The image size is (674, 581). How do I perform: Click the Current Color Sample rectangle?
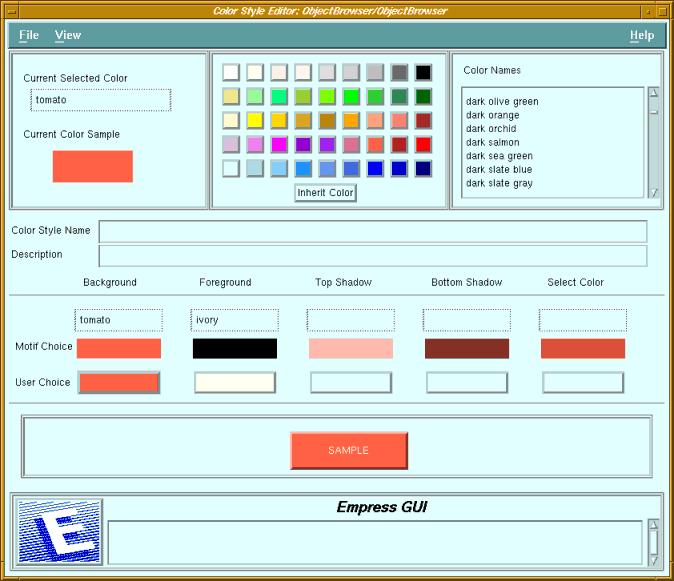pyautogui.click(x=93, y=166)
